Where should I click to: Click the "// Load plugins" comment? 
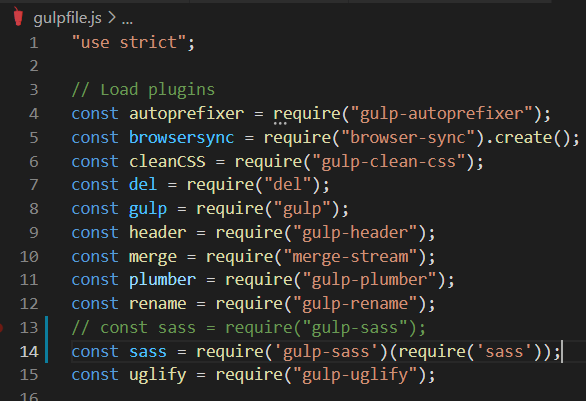click(x=143, y=90)
